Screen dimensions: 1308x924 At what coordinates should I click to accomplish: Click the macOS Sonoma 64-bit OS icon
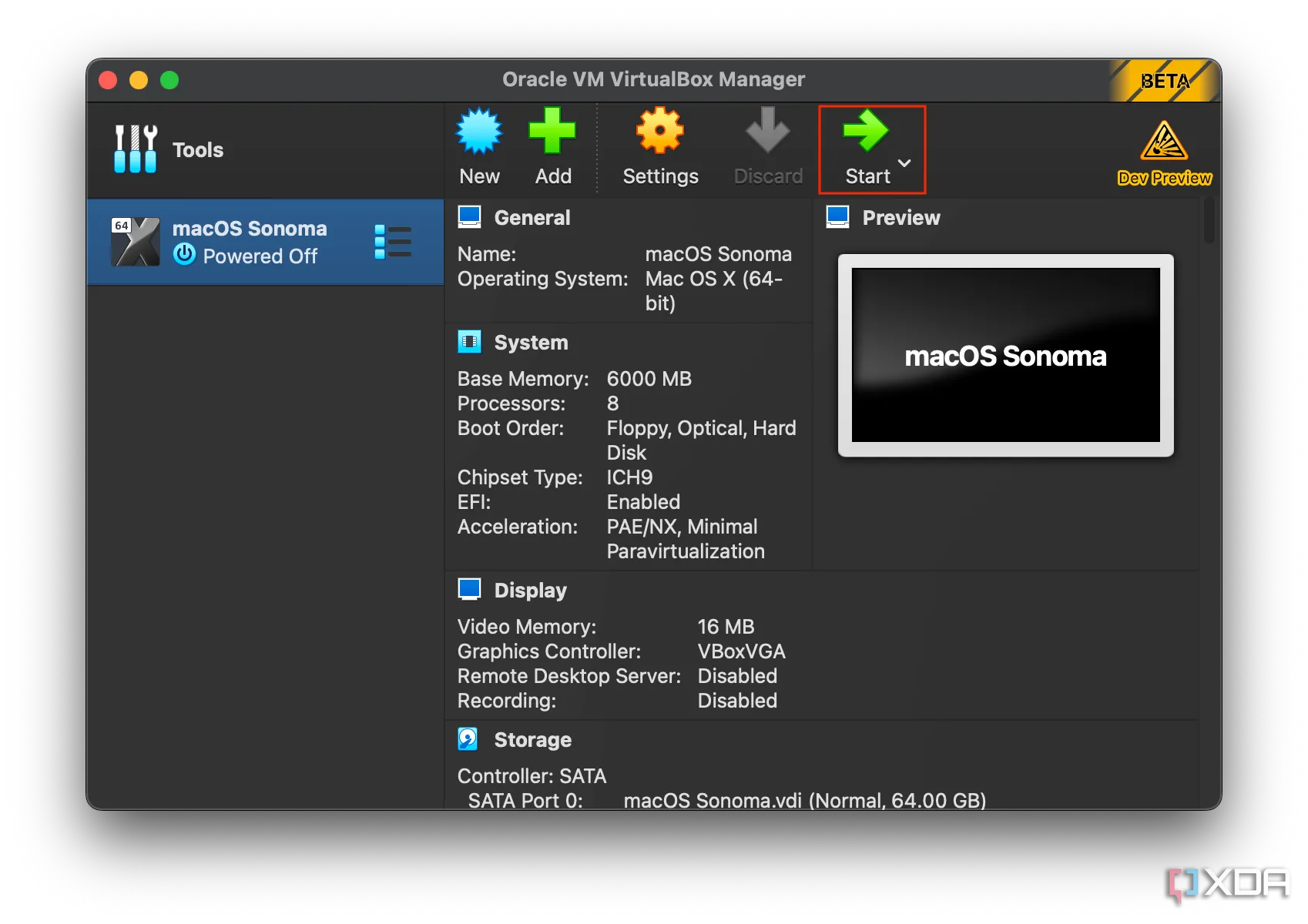coord(136,242)
